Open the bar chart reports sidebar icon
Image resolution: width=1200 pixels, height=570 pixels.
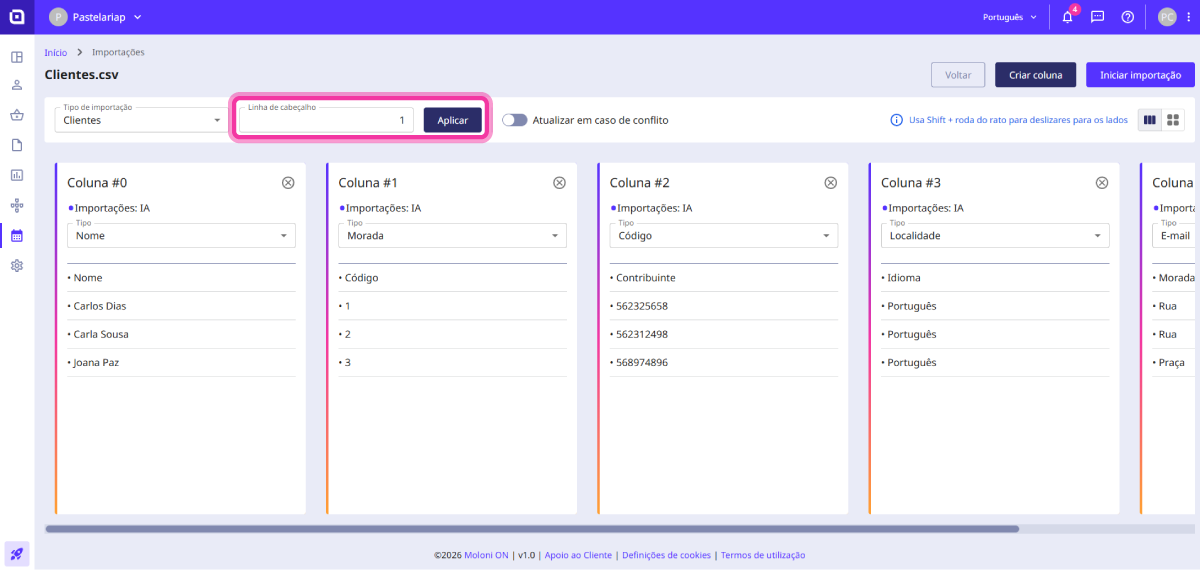pos(17,175)
